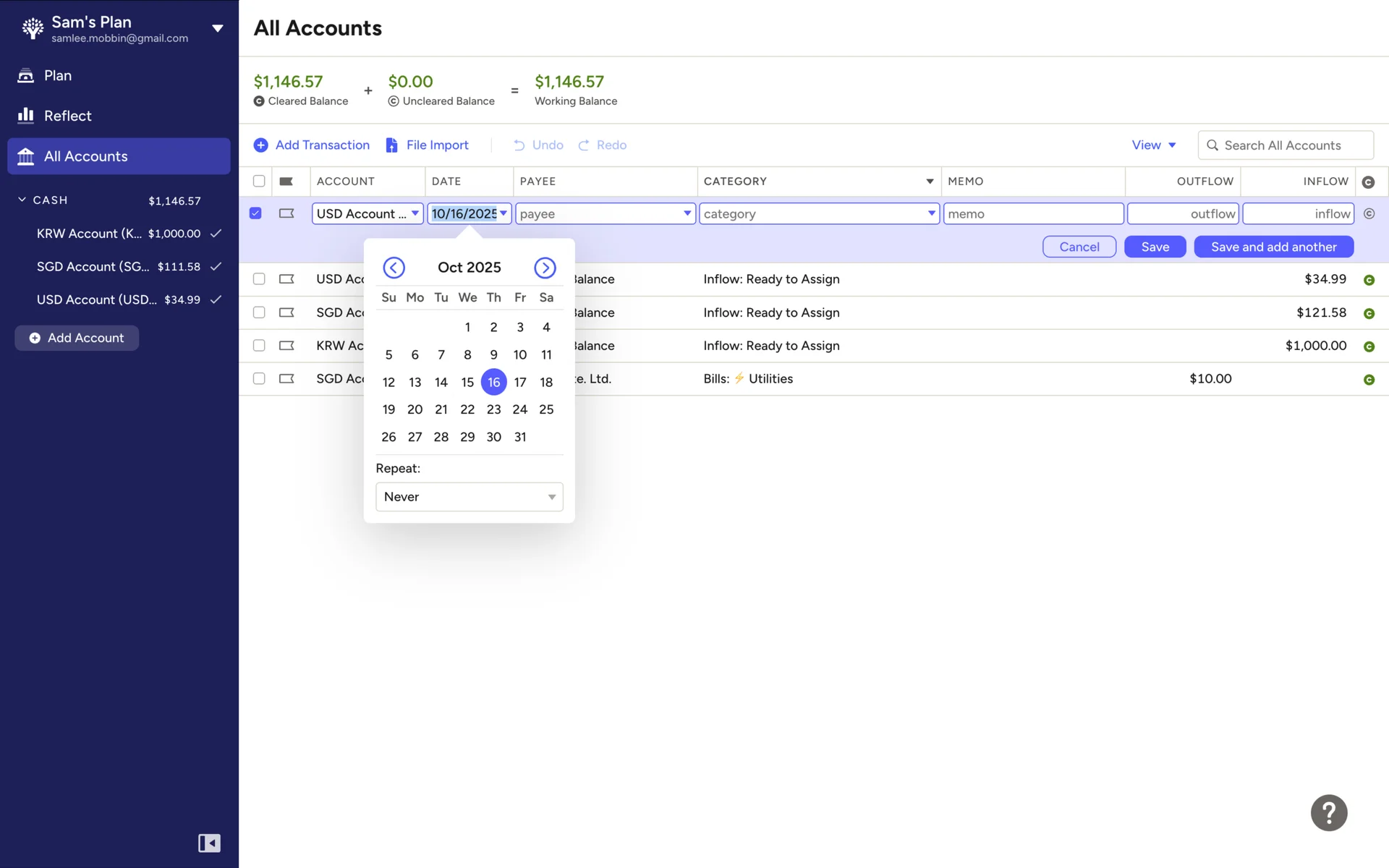Click Save and add another button
Screen dimensions: 1389x868
pos(1273,247)
